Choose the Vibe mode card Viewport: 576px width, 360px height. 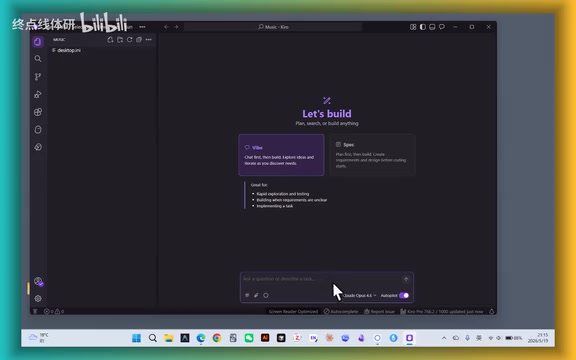(x=281, y=155)
